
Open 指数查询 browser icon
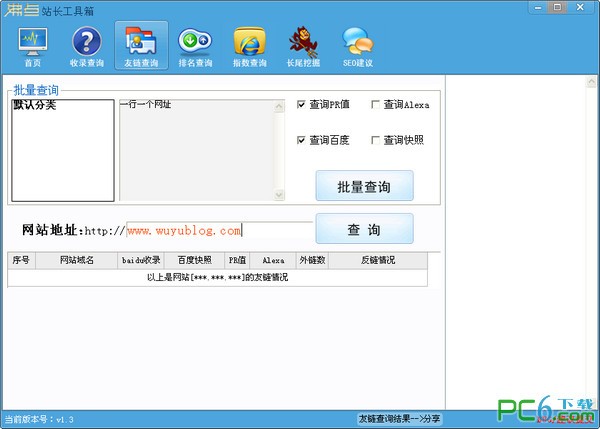249,46
